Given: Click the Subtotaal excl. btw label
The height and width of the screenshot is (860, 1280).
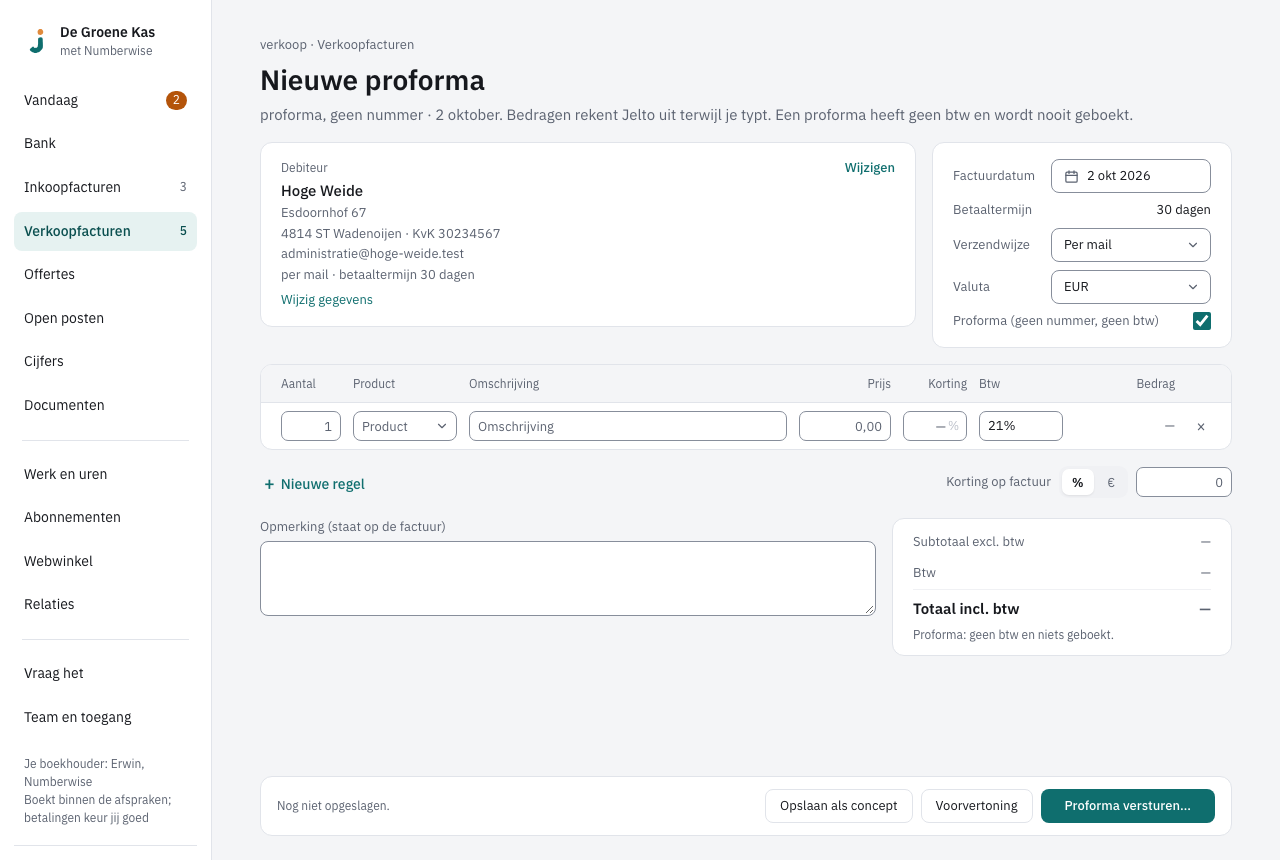Looking at the screenshot, I should coord(969,542).
